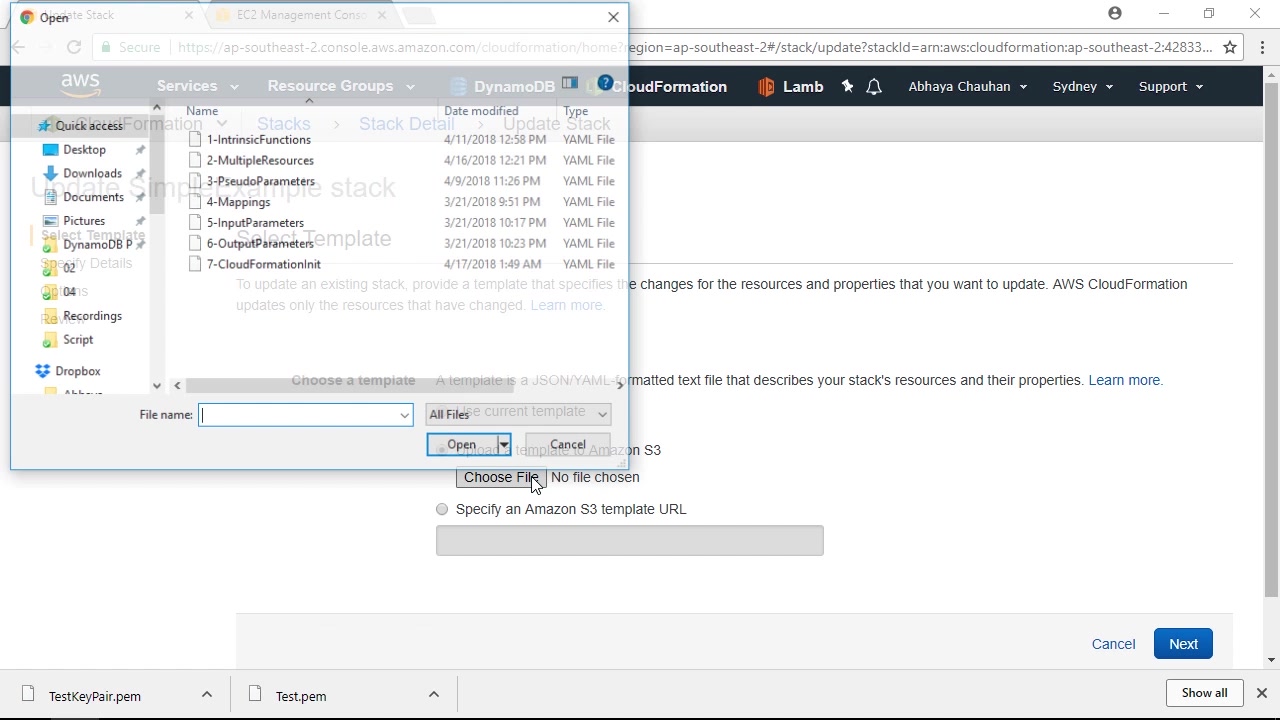Screen dimensions: 1280x720
Task: Click the blue Next button
Action: pos(1183,644)
